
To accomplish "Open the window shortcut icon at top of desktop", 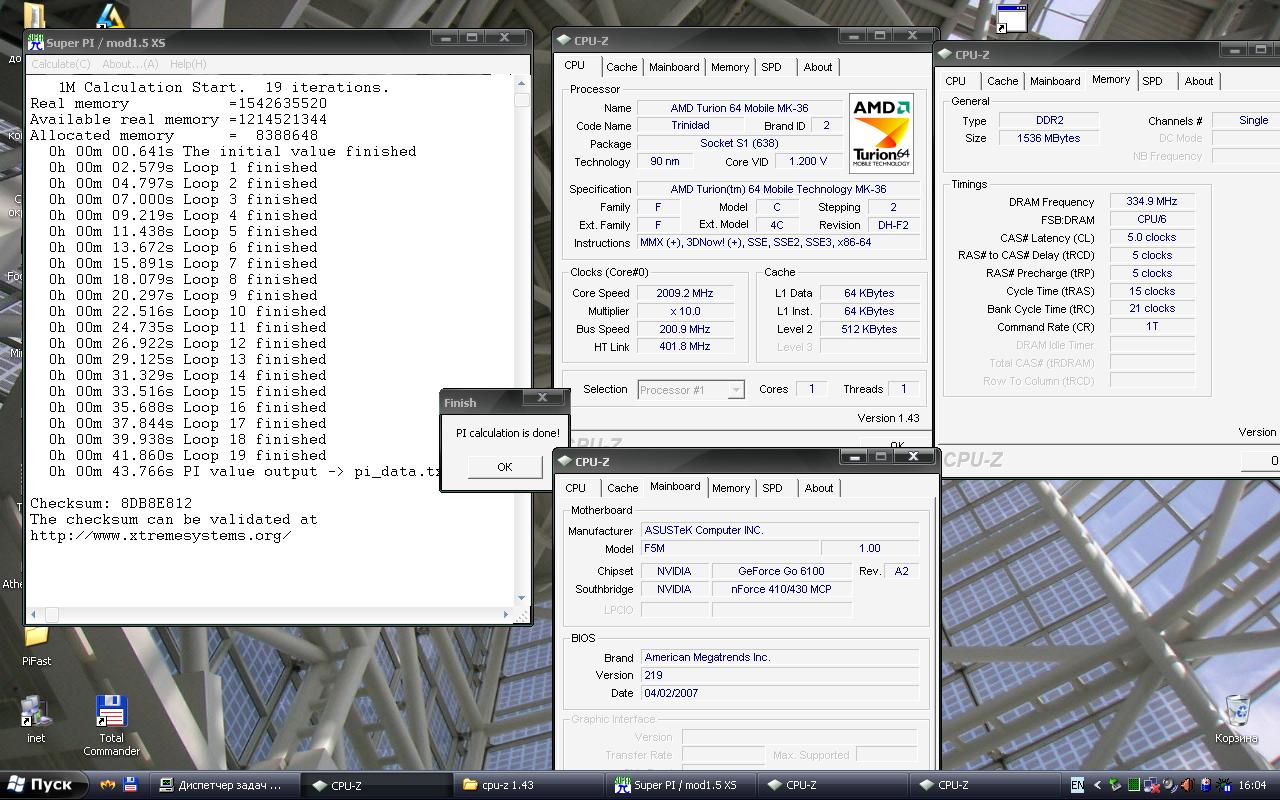I will pos(1012,18).
